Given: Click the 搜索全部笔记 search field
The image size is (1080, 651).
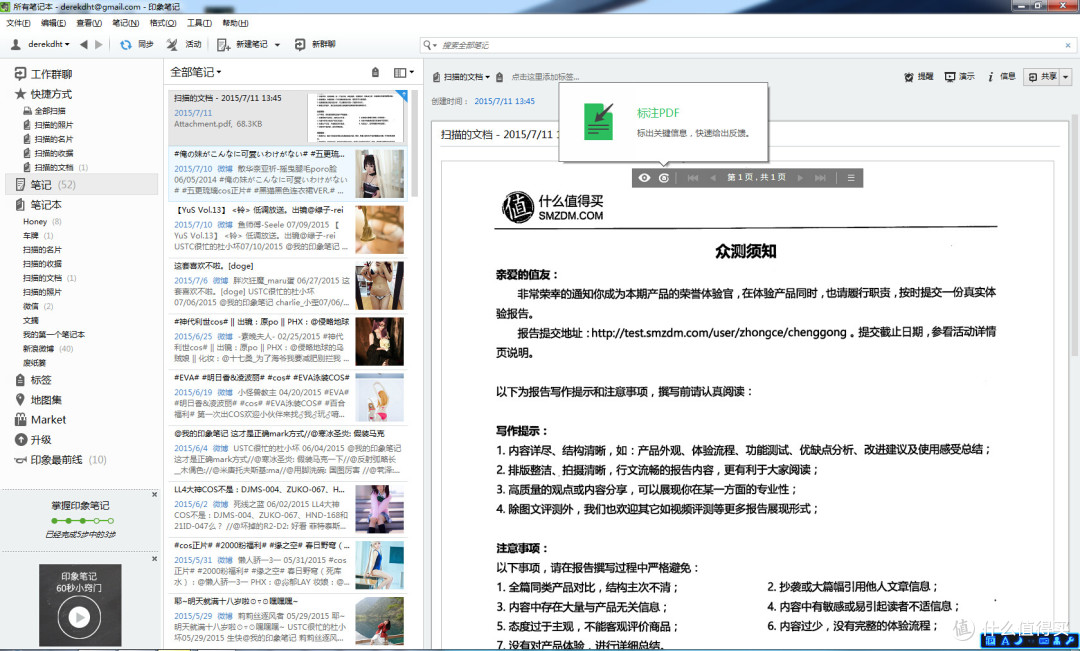Looking at the screenshot, I should (x=751, y=45).
